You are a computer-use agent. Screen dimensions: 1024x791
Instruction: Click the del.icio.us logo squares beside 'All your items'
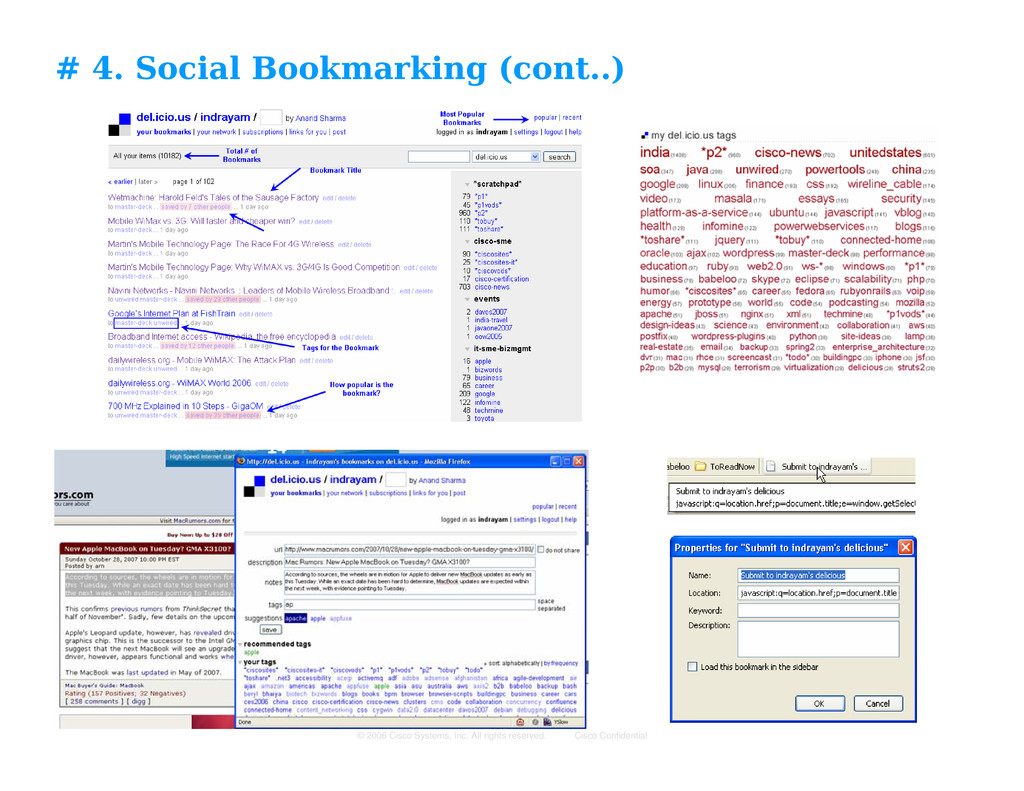click(x=120, y=124)
